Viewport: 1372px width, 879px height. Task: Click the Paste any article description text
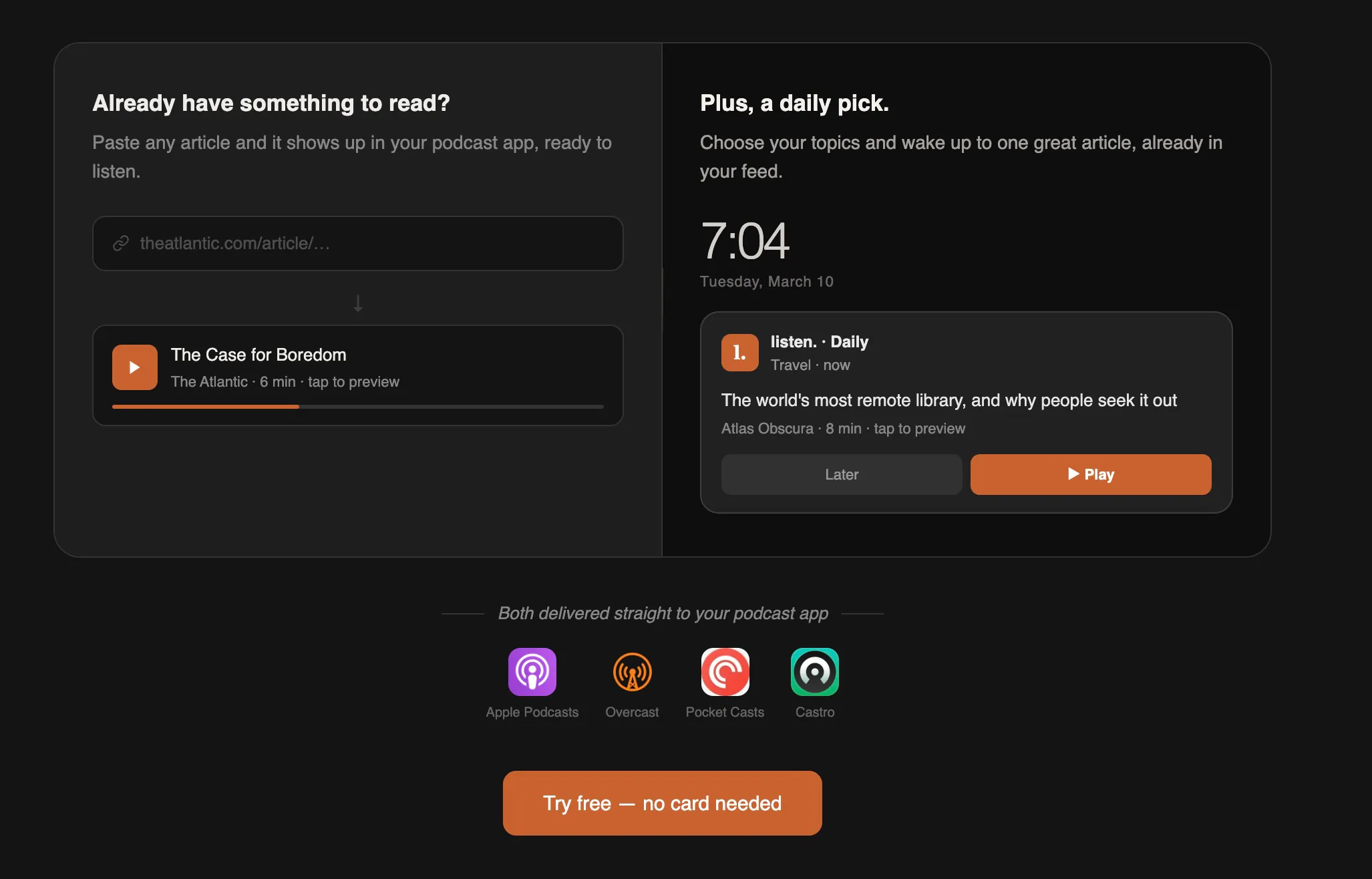[352, 157]
